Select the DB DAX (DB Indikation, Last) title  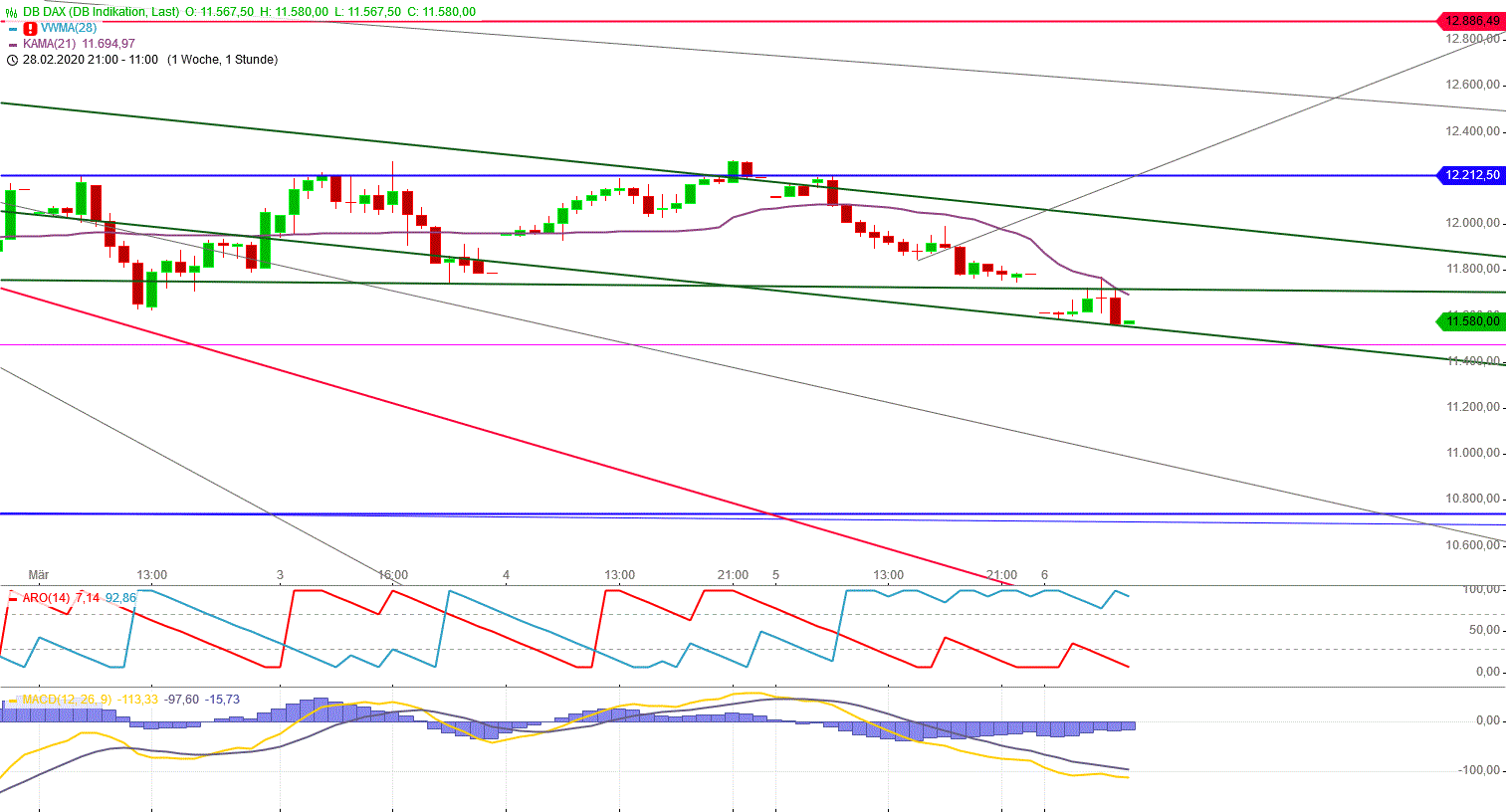102,12
